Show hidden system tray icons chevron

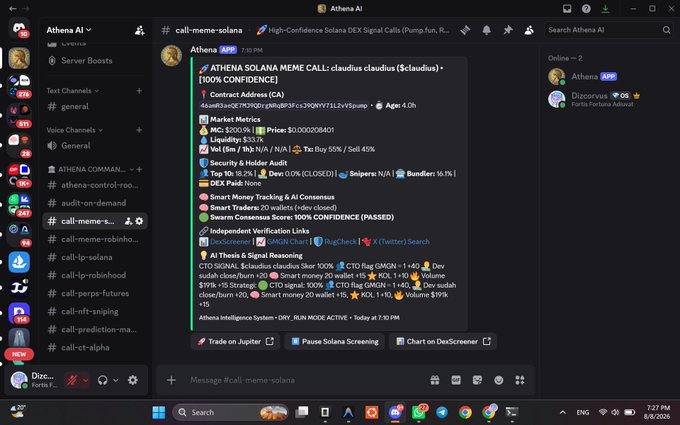562,412
